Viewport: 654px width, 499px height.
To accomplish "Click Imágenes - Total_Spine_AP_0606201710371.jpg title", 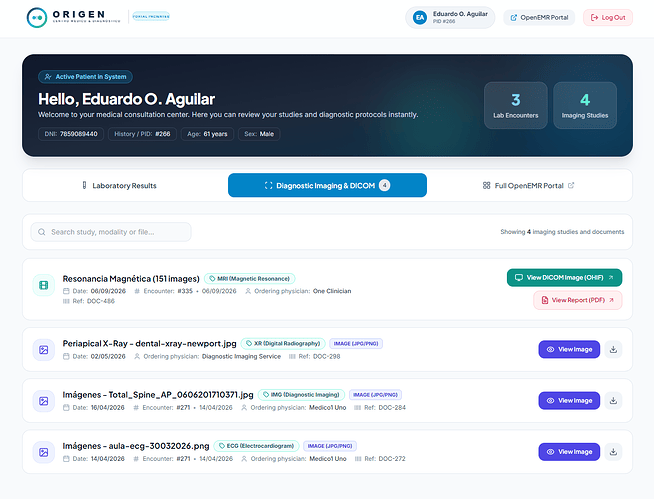I will [x=158, y=395].
